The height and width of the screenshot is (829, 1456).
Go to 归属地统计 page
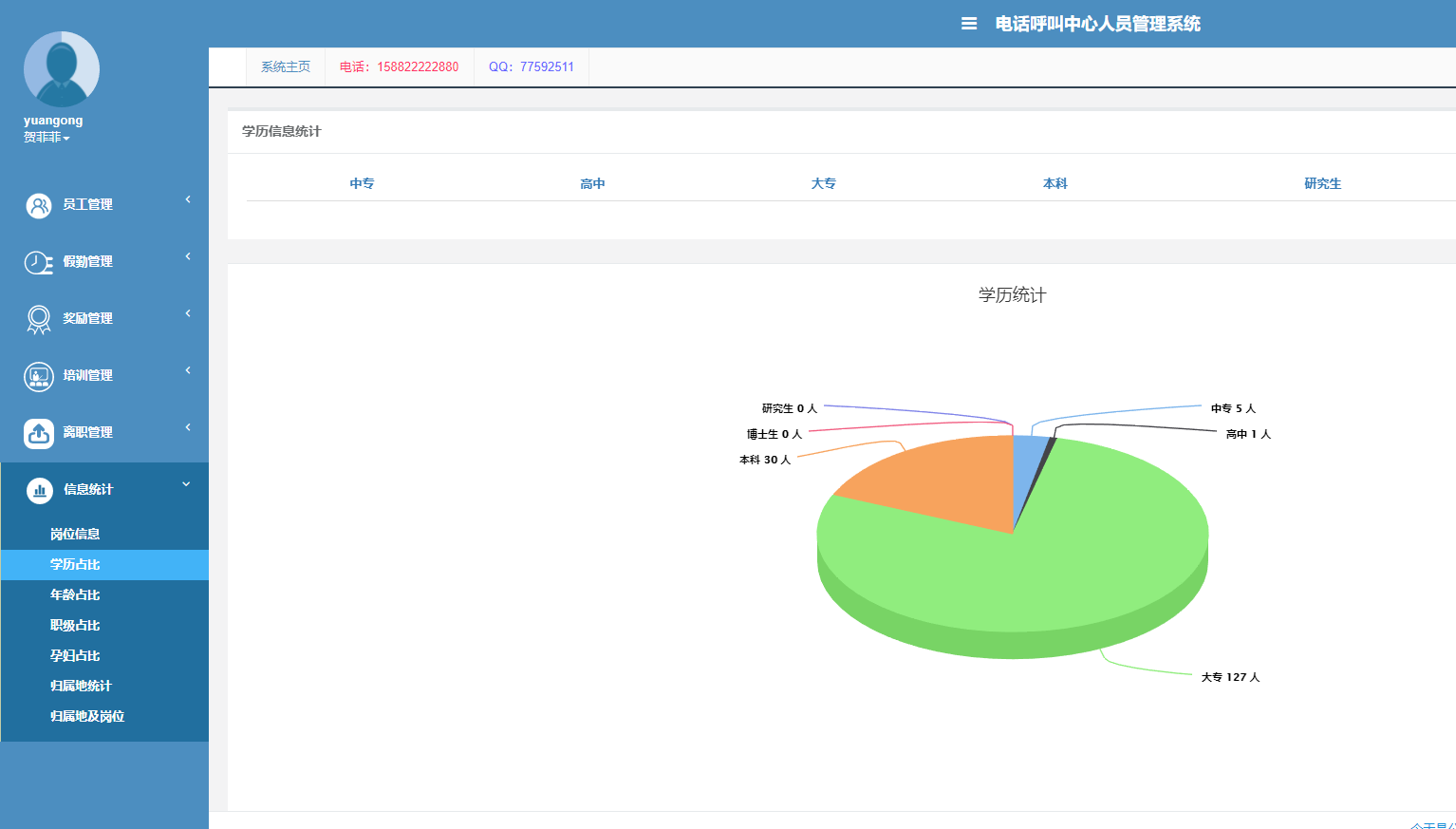click(81, 686)
